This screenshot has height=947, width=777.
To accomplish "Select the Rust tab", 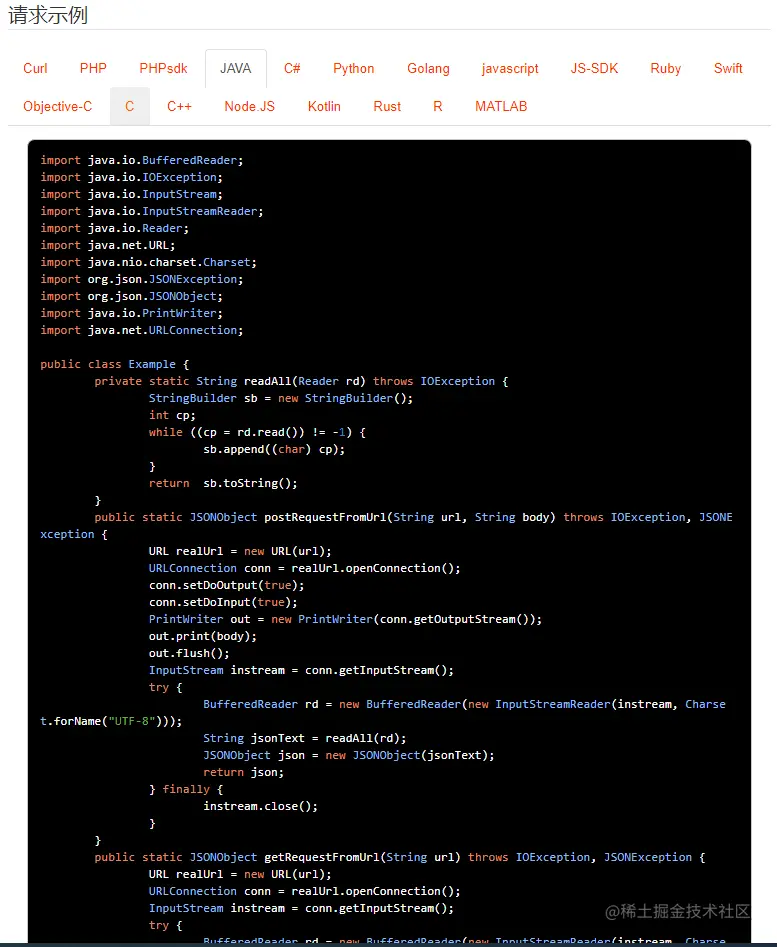I will [x=387, y=106].
